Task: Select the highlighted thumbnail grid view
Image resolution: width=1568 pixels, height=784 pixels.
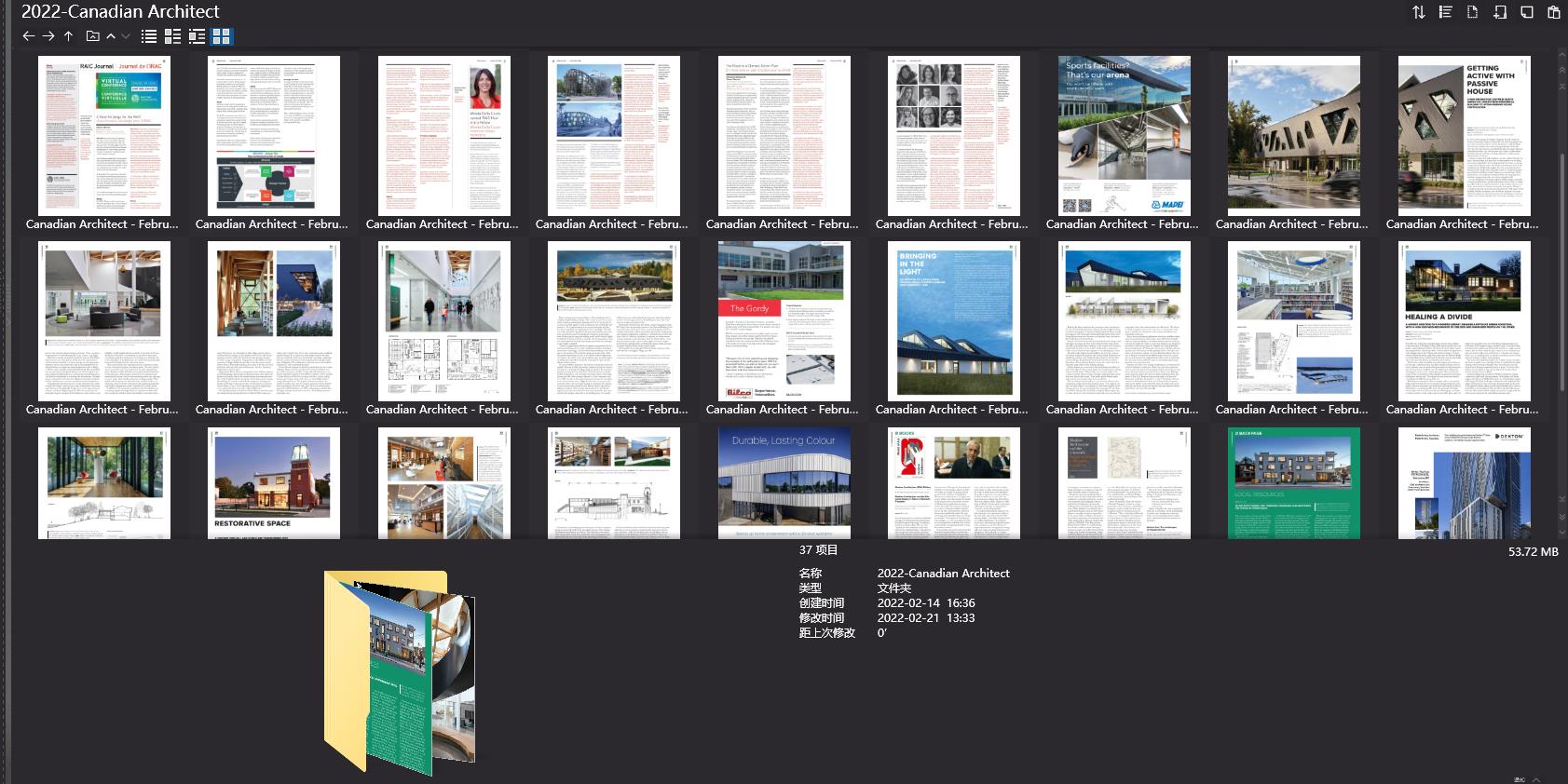Action: (x=221, y=36)
